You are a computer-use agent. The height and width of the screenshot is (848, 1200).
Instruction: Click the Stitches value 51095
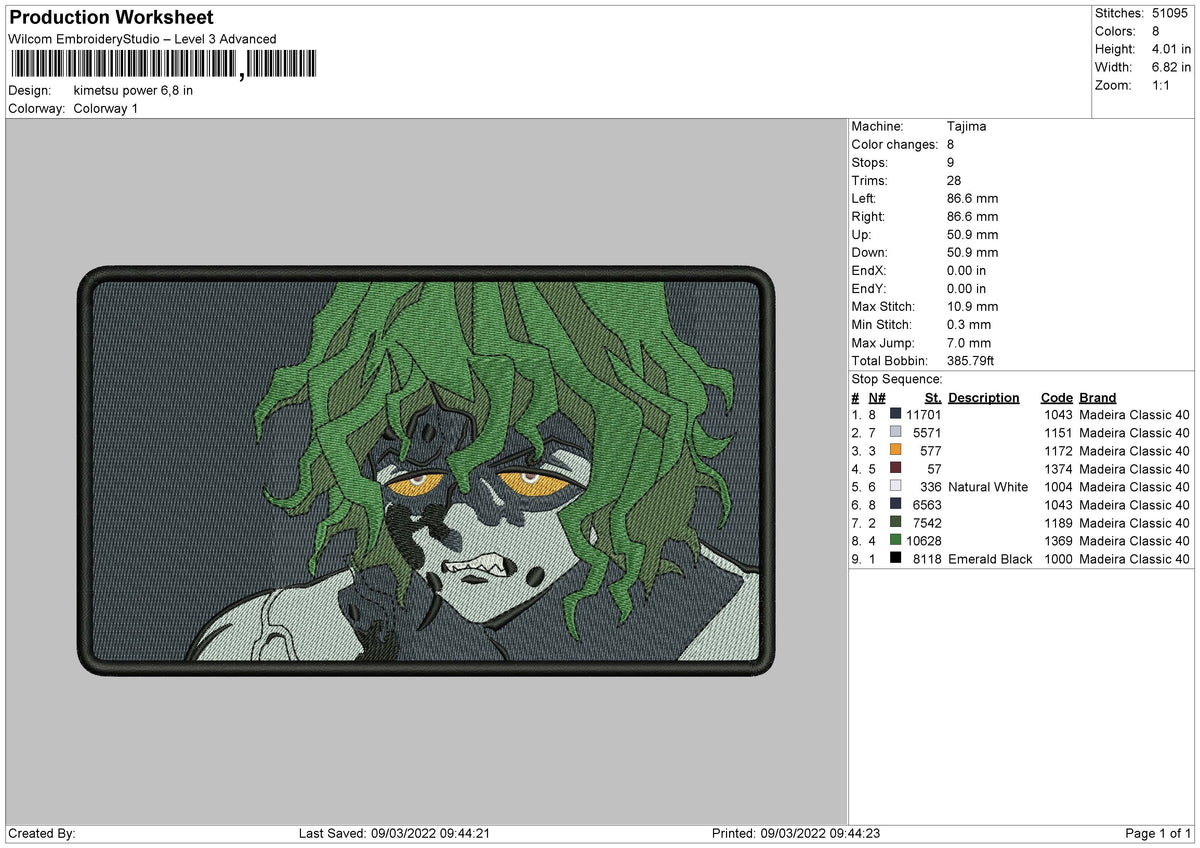pos(1172,13)
